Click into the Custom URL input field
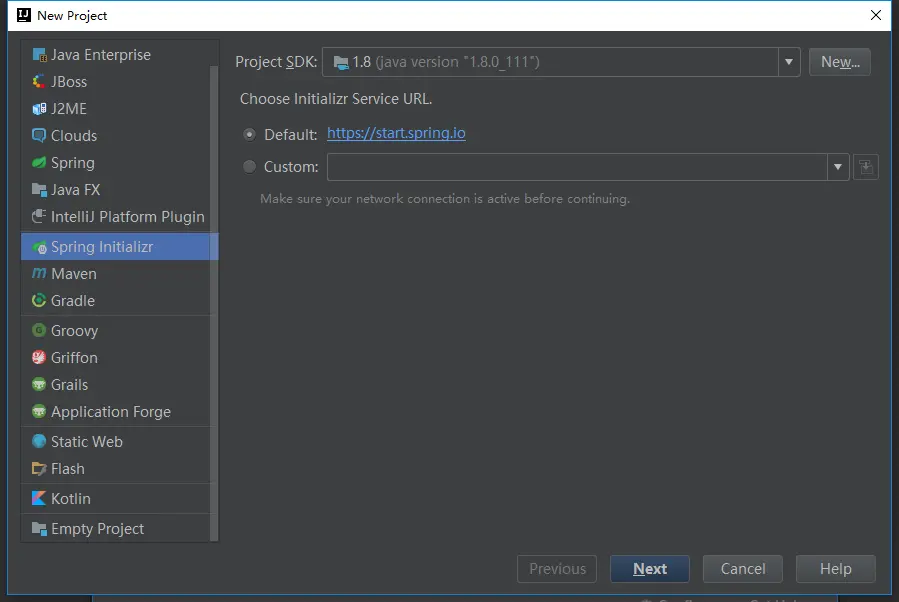Screen dimensions: 899x602 pos(577,167)
